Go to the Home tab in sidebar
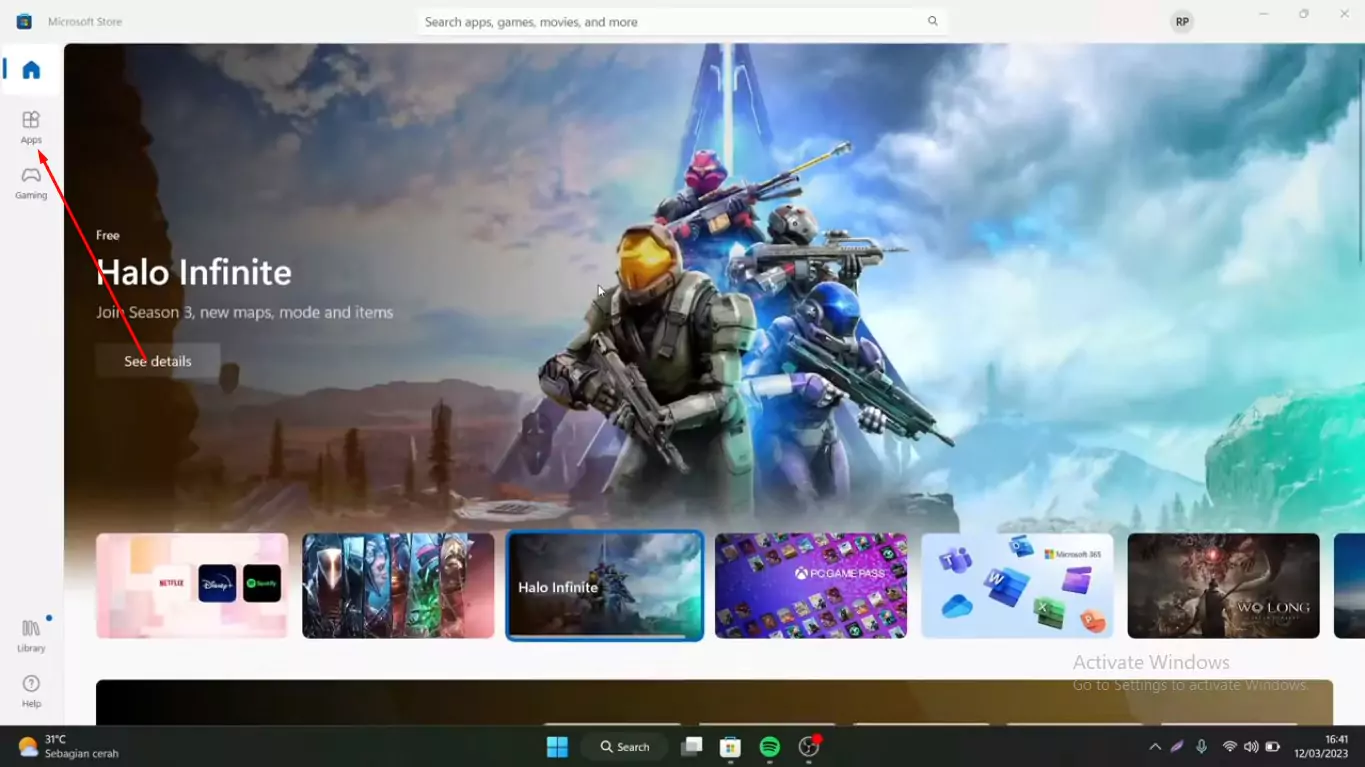The image size is (1365, 767). (x=31, y=70)
